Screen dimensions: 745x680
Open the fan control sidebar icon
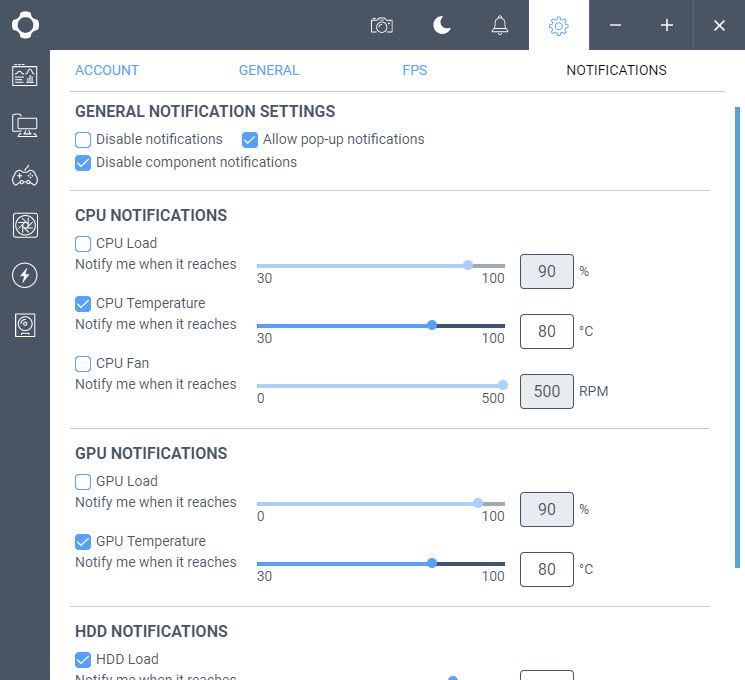(x=25, y=225)
